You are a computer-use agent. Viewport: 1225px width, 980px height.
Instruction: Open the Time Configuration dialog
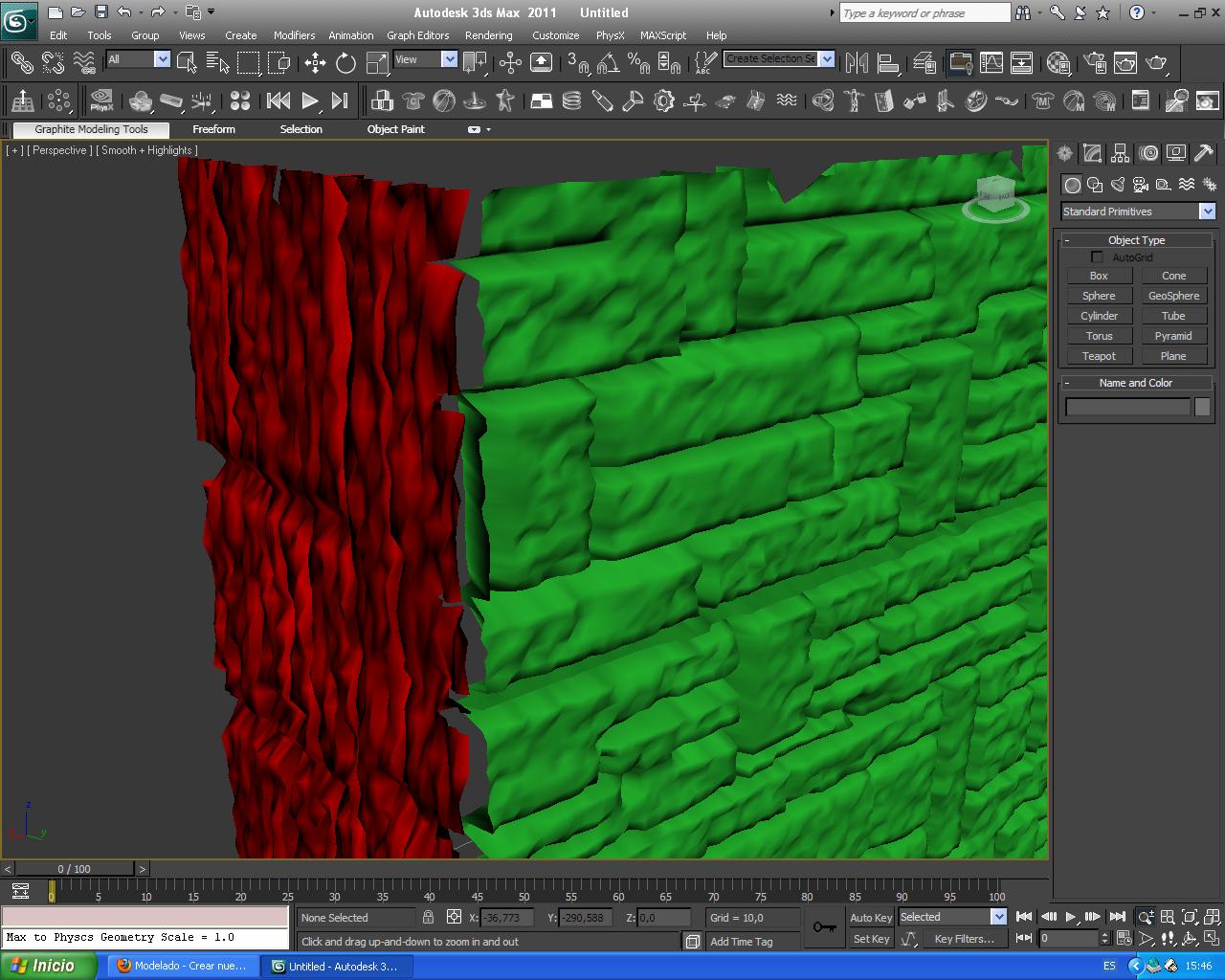[1124, 938]
